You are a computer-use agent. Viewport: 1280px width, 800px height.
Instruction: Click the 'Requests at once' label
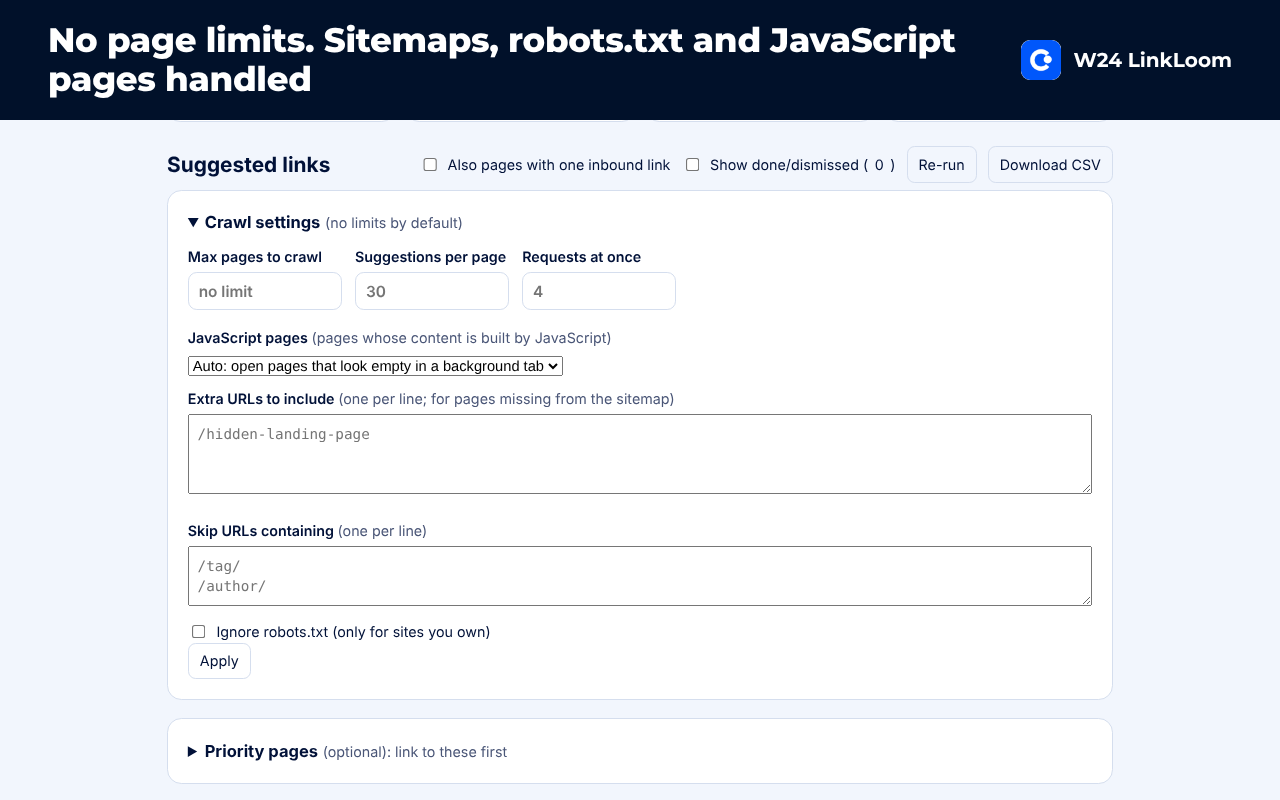[581, 257]
